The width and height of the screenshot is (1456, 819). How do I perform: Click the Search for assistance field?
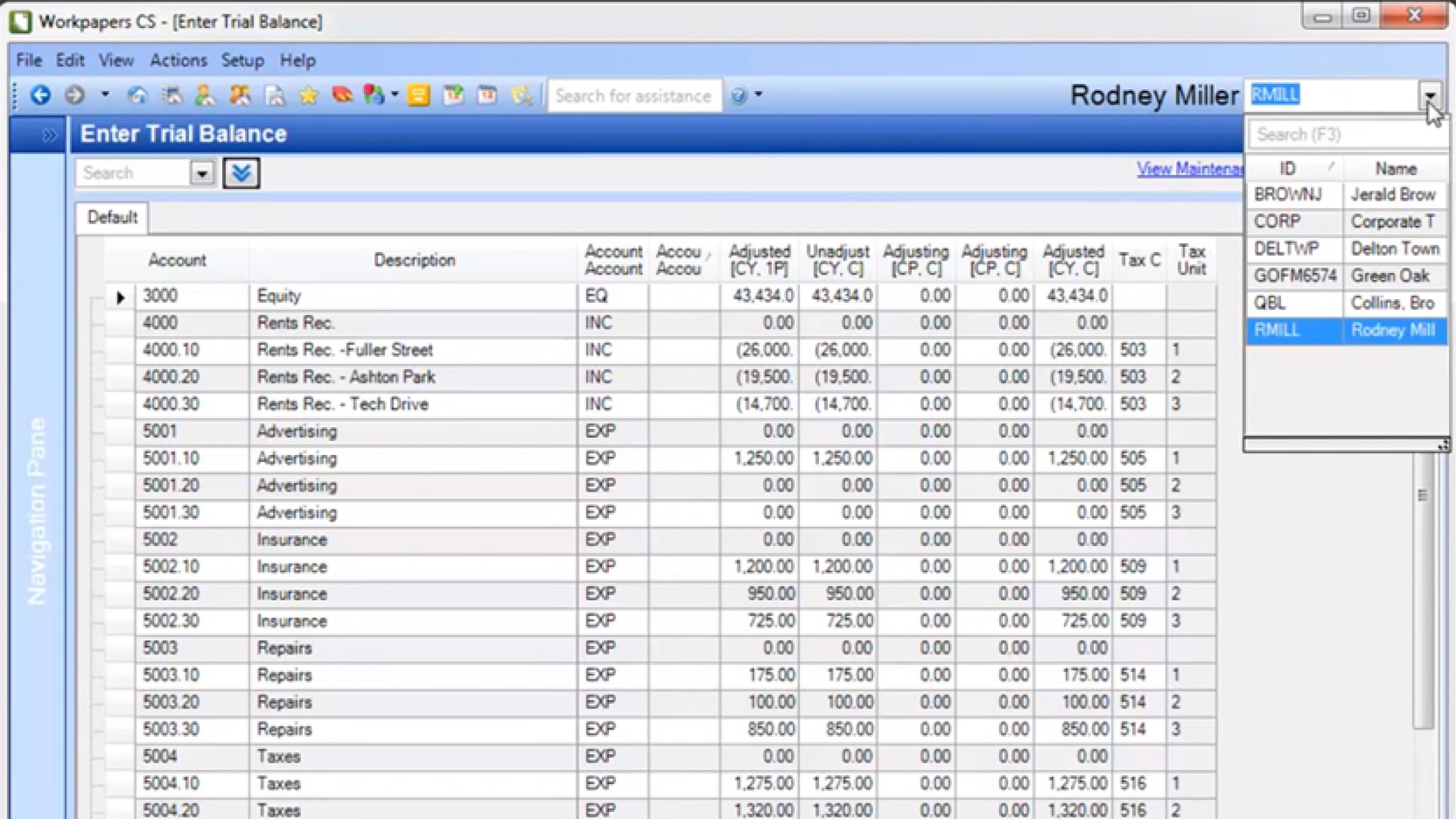[634, 95]
